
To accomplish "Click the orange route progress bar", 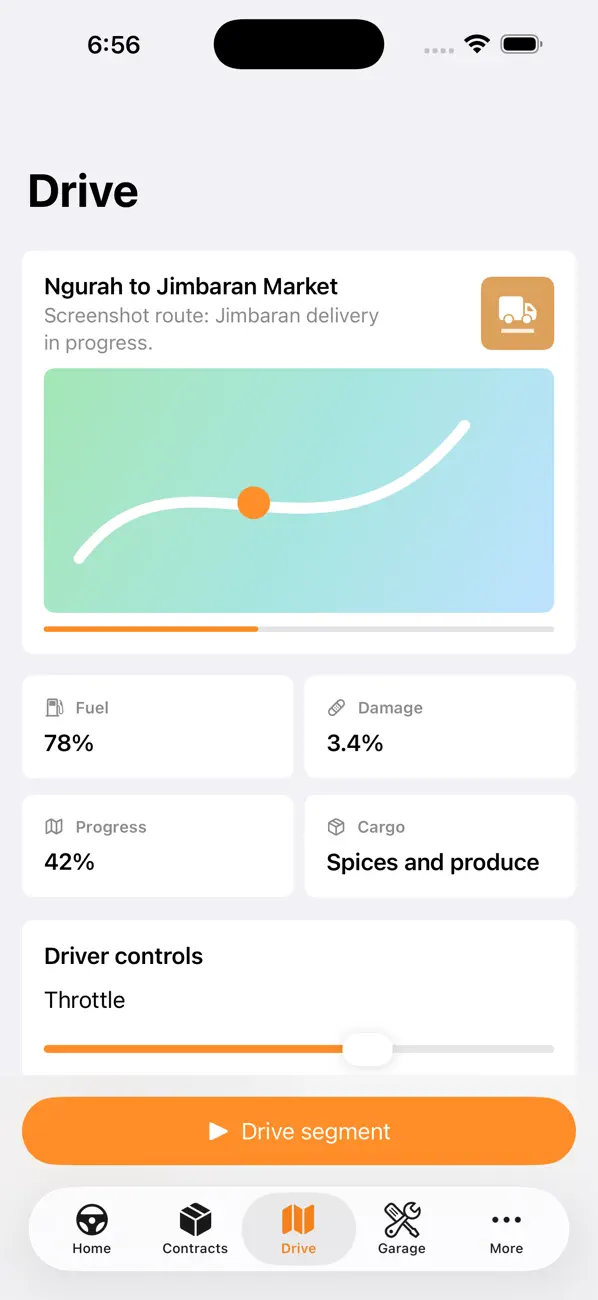I will 151,629.
